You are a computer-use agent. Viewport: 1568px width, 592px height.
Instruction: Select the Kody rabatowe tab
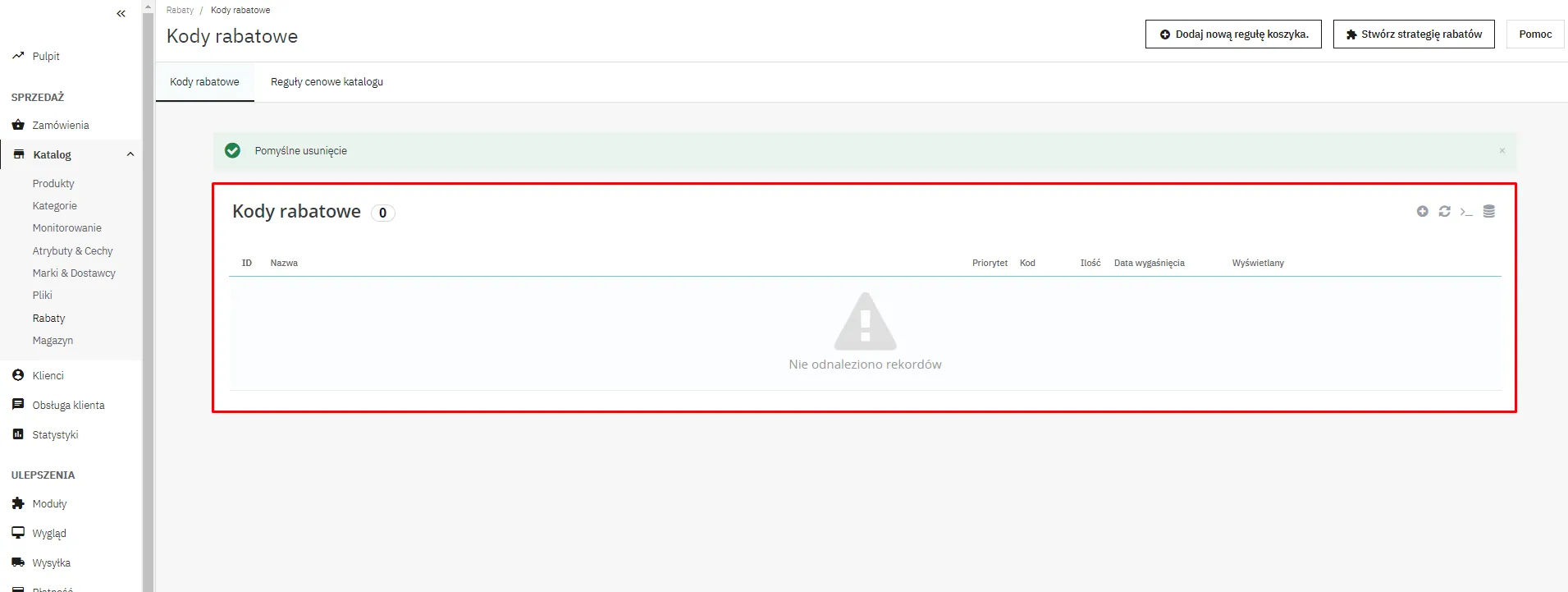pos(204,82)
